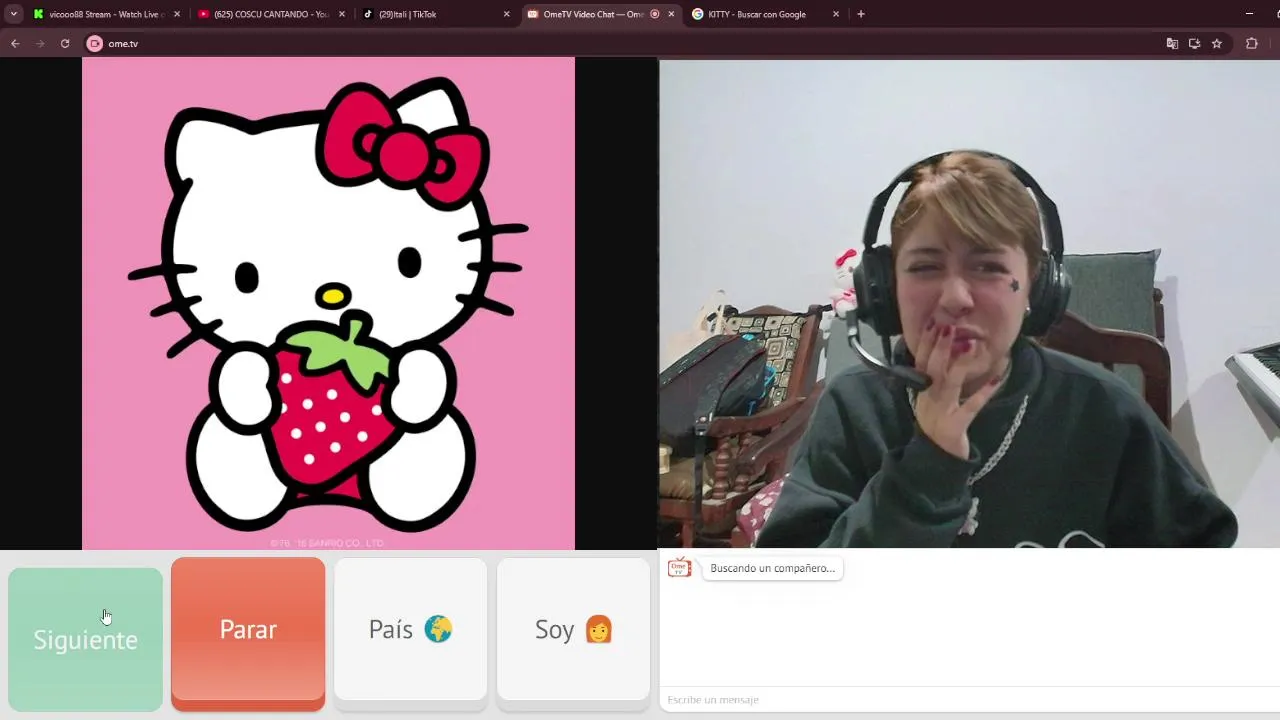The image size is (1280, 720).
Task: Click the OmeTV logo in chat
Action: click(679, 568)
